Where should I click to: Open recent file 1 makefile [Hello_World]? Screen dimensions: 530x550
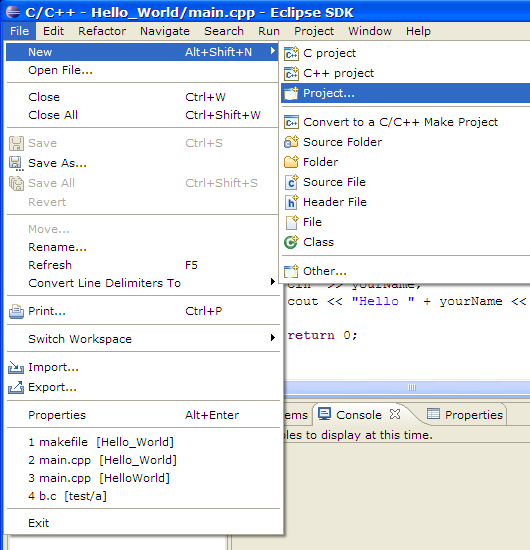coord(142,442)
